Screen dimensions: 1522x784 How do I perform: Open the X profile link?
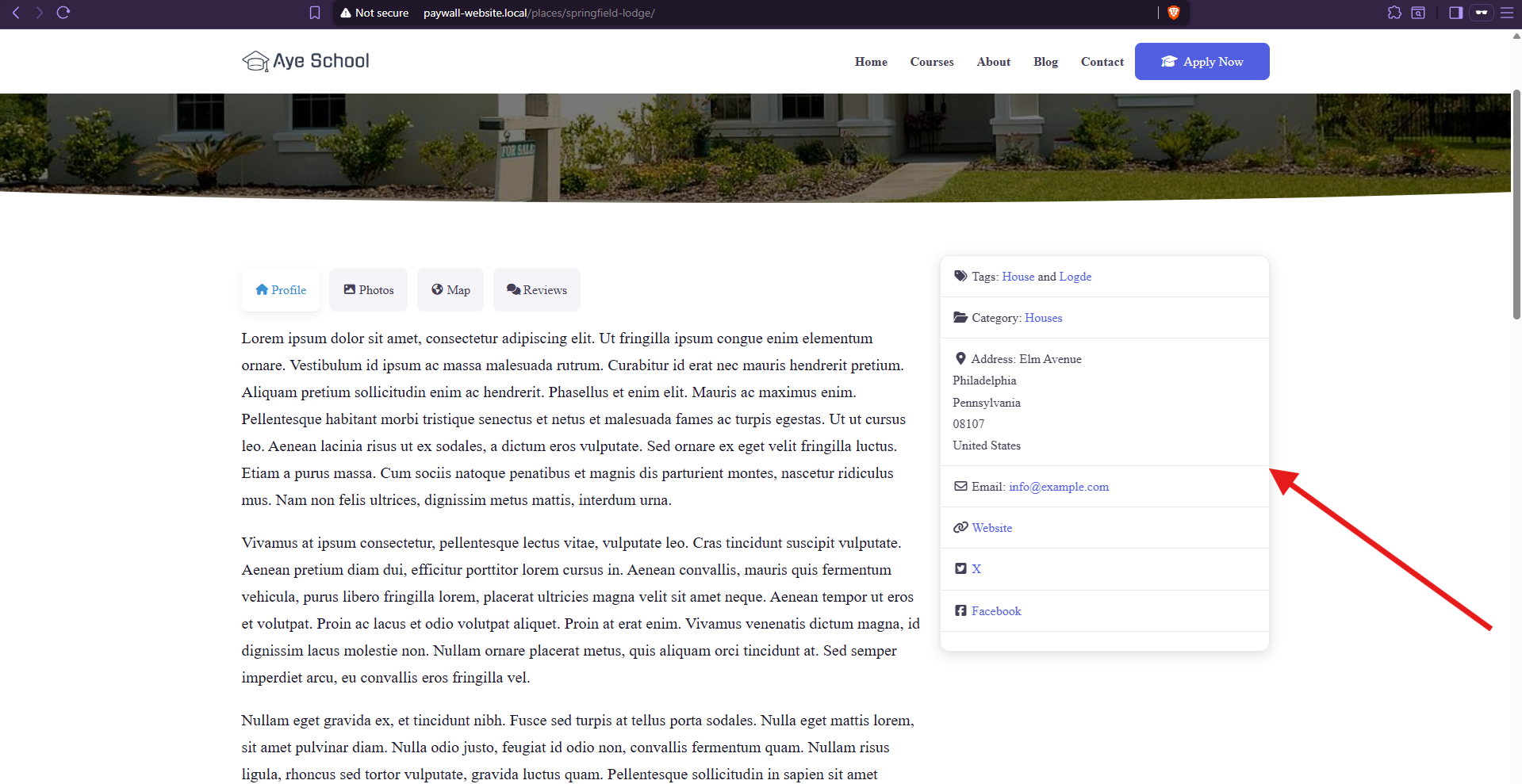[x=976, y=569]
